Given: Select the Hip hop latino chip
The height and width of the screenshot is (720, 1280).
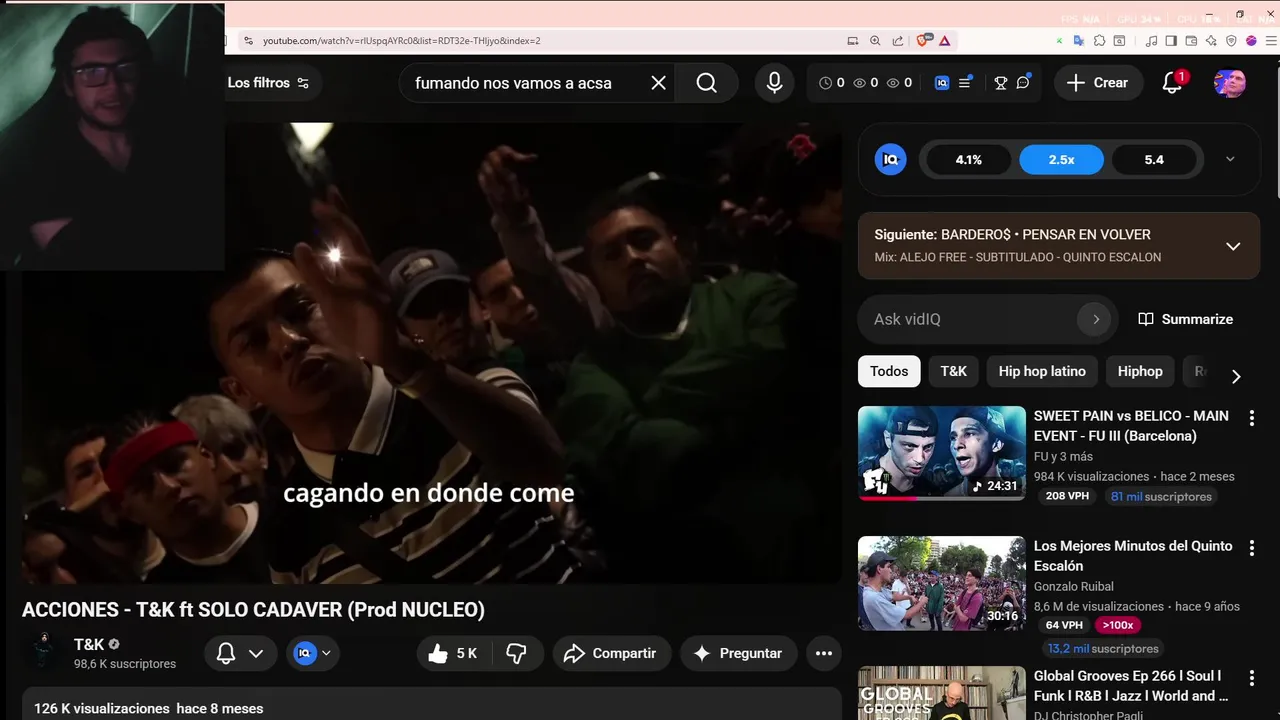Looking at the screenshot, I should click(1042, 371).
